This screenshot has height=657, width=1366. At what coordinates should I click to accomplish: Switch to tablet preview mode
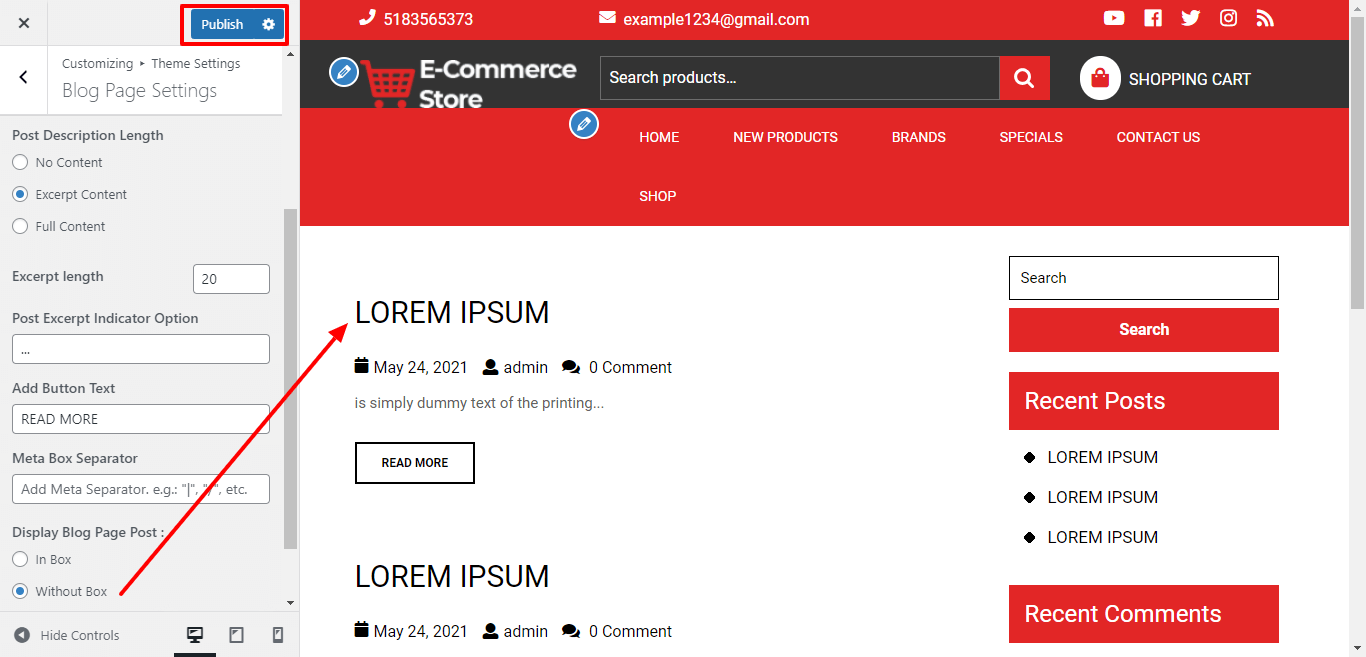pyautogui.click(x=236, y=635)
